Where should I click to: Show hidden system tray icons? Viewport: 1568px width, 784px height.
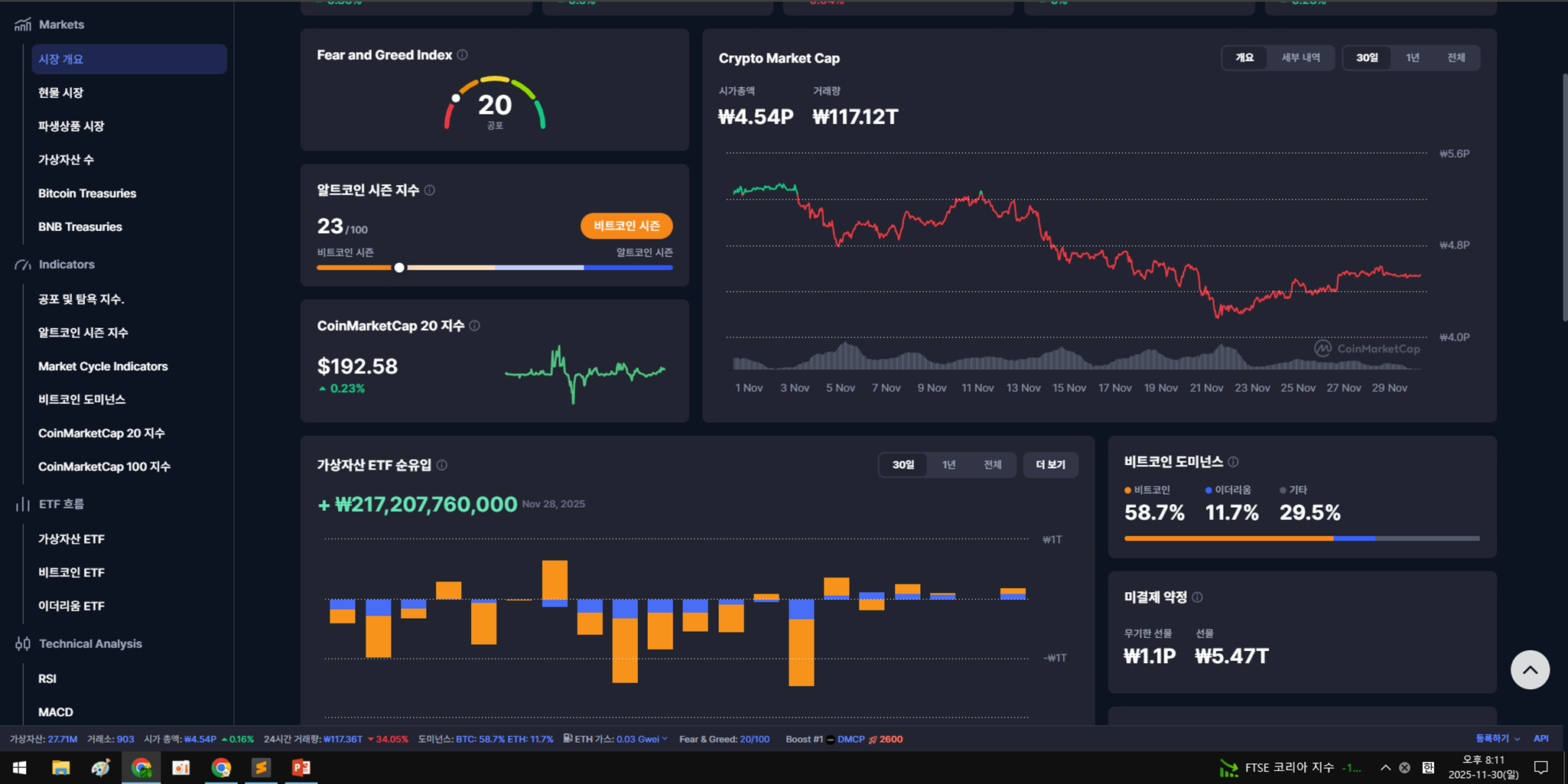pos(1385,767)
